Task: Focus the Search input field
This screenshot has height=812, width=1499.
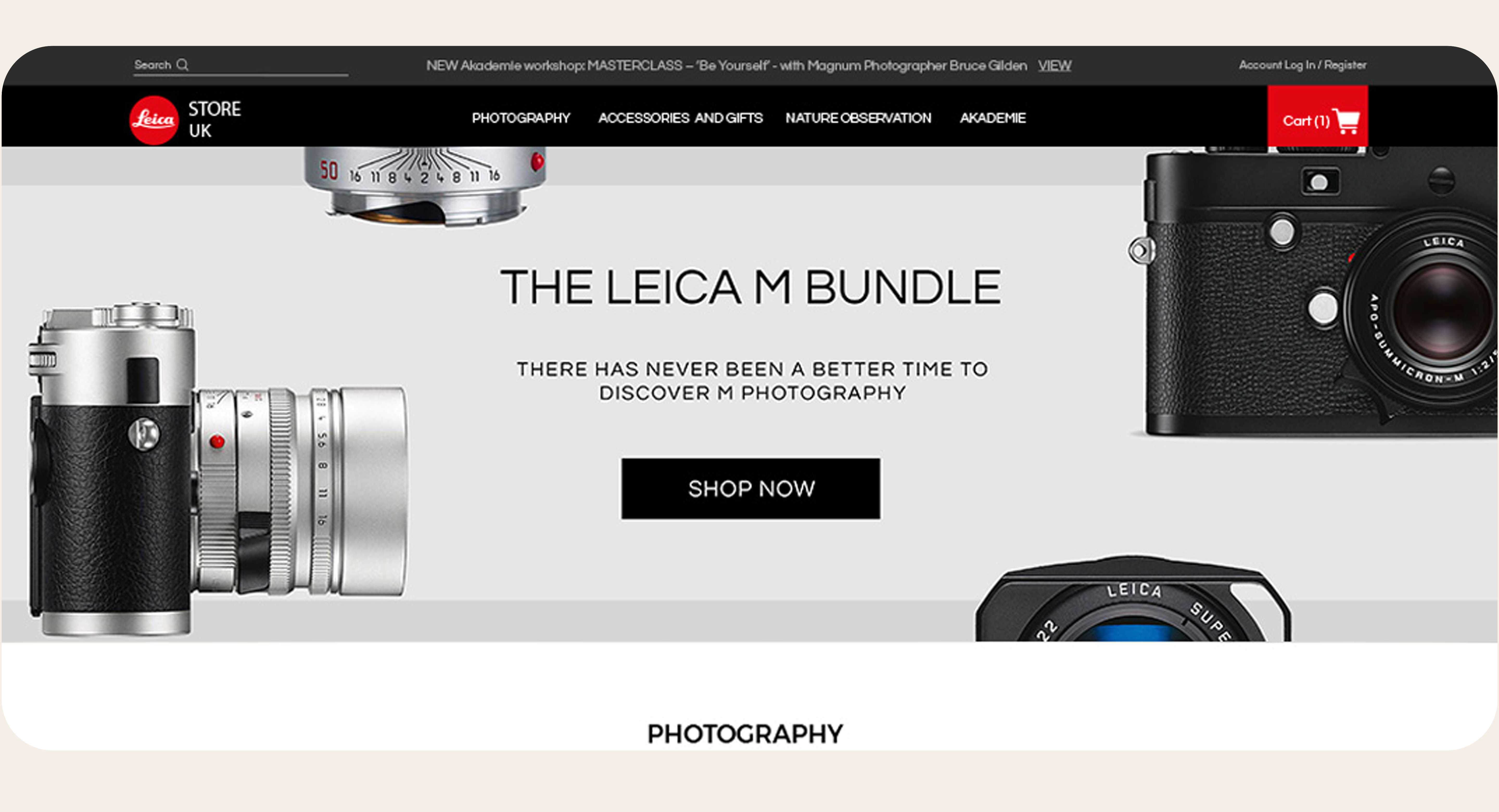Action: [240, 65]
